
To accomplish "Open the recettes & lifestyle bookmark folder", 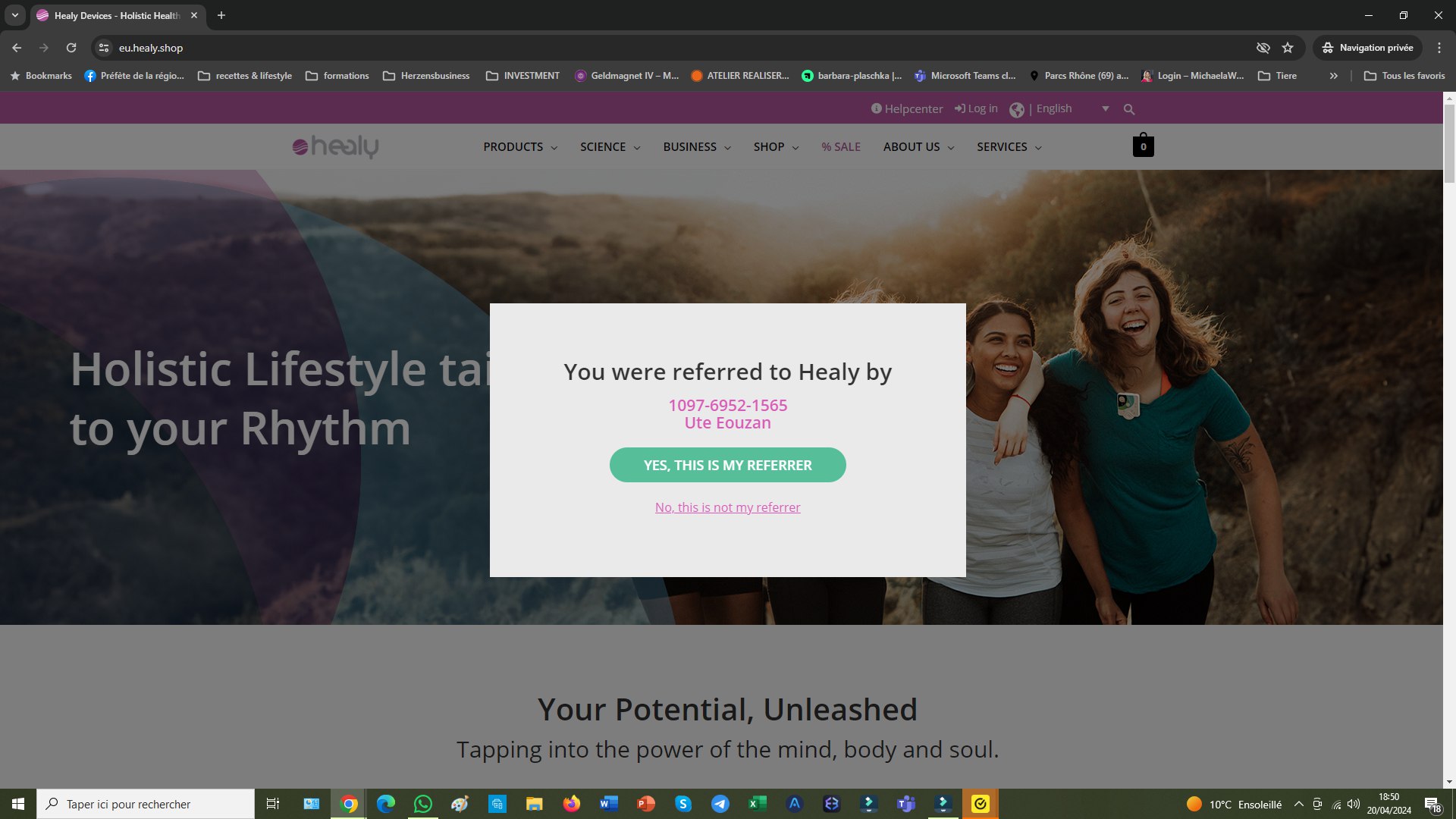I will pyautogui.click(x=245, y=76).
